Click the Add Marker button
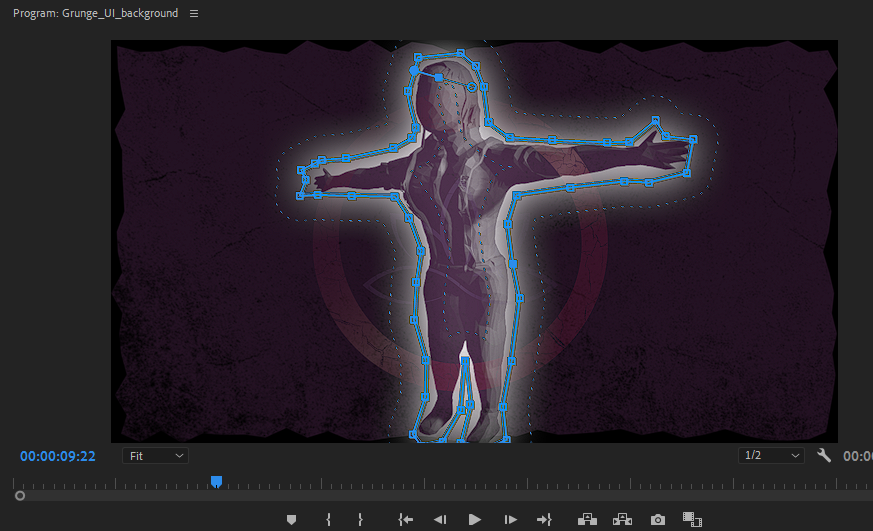Image resolution: width=873 pixels, height=531 pixels. (x=292, y=519)
